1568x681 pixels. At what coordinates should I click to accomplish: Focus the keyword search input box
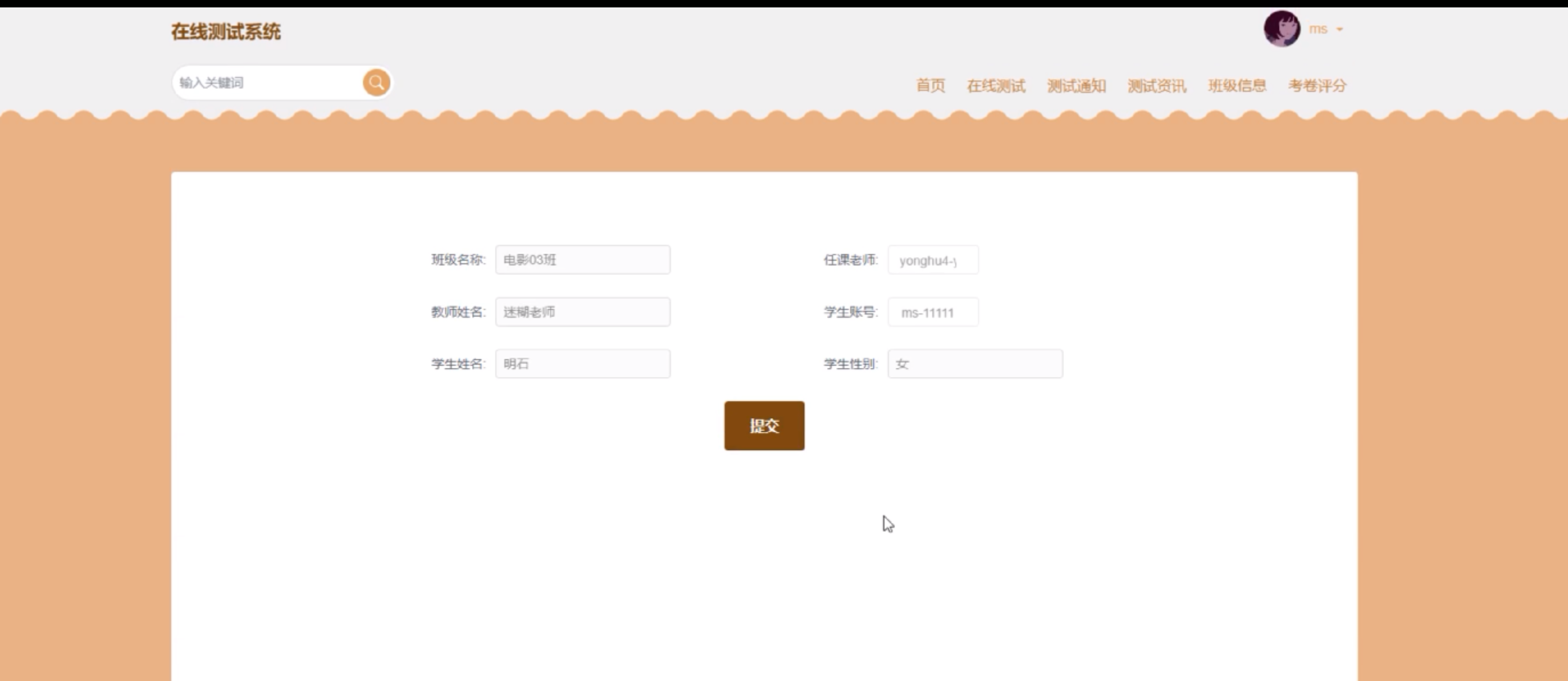(x=268, y=83)
